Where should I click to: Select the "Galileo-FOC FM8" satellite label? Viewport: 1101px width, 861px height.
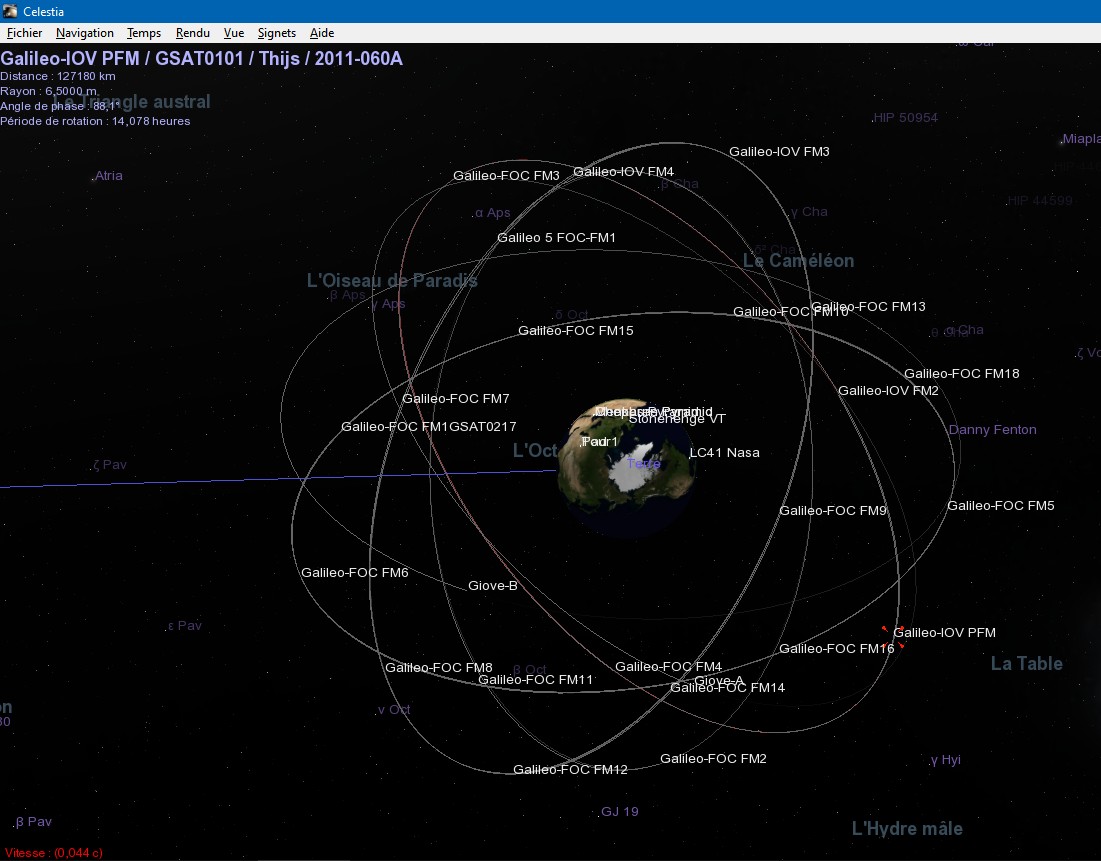coord(439,667)
